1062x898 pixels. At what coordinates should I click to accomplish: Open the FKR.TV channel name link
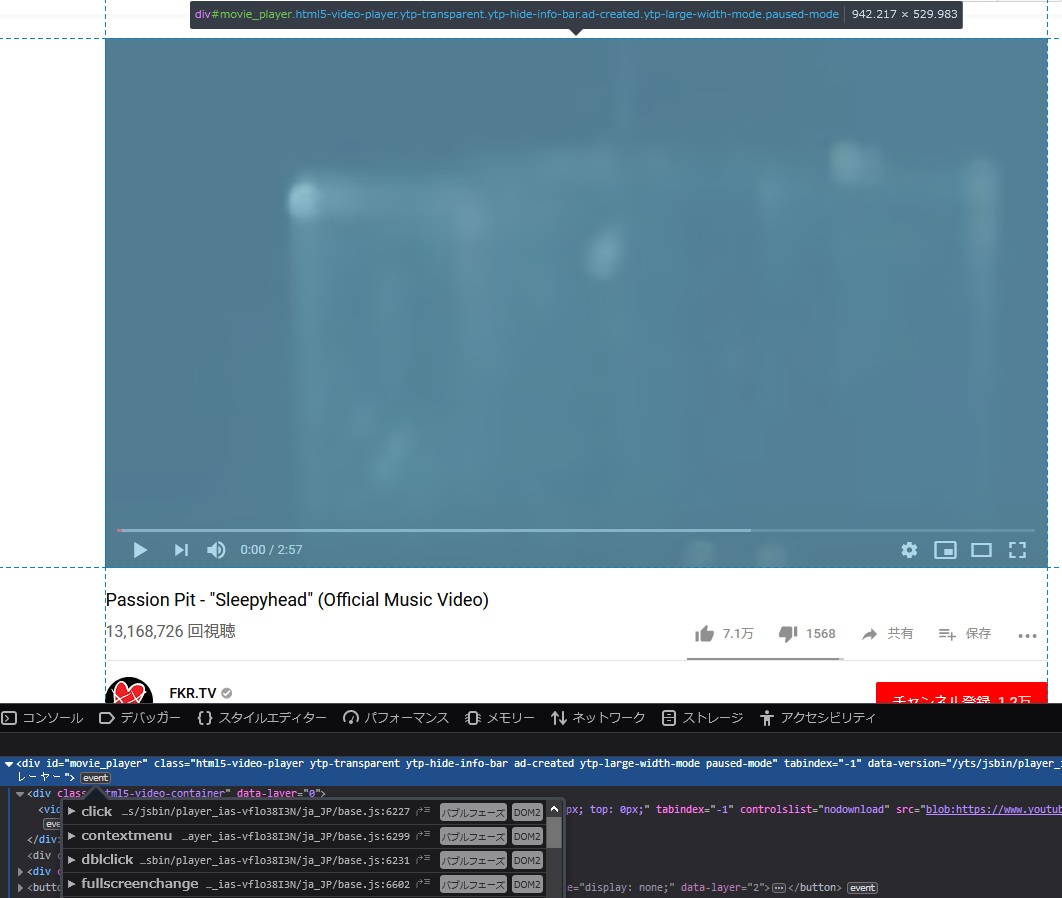point(192,693)
